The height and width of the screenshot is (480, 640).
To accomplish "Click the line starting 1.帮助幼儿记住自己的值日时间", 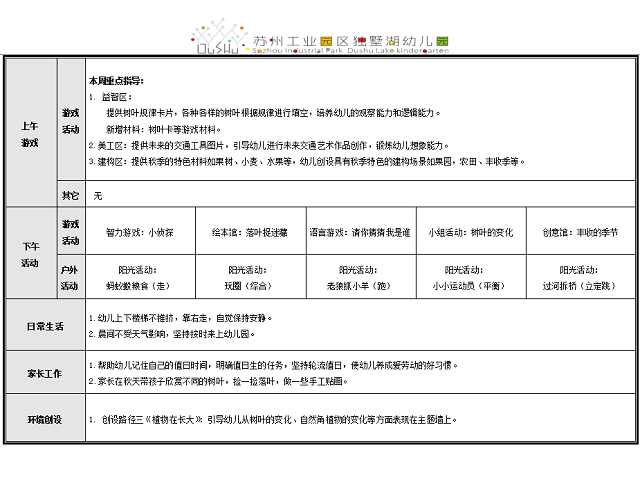I will tap(273, 365).
